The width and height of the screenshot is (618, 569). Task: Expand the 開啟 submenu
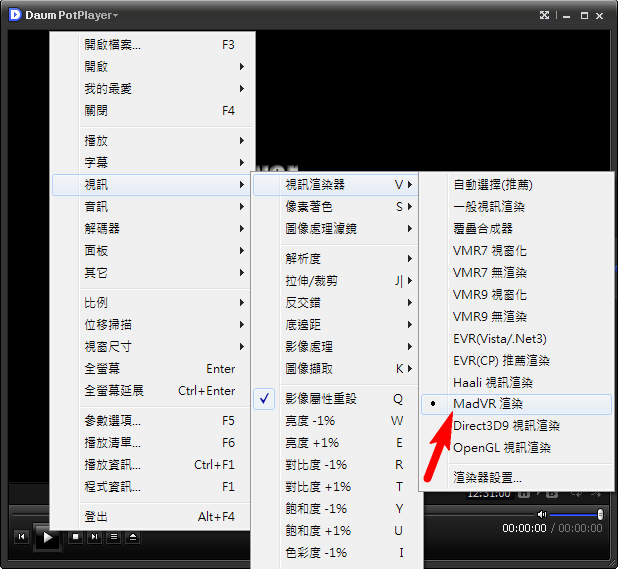pos(154,67)
